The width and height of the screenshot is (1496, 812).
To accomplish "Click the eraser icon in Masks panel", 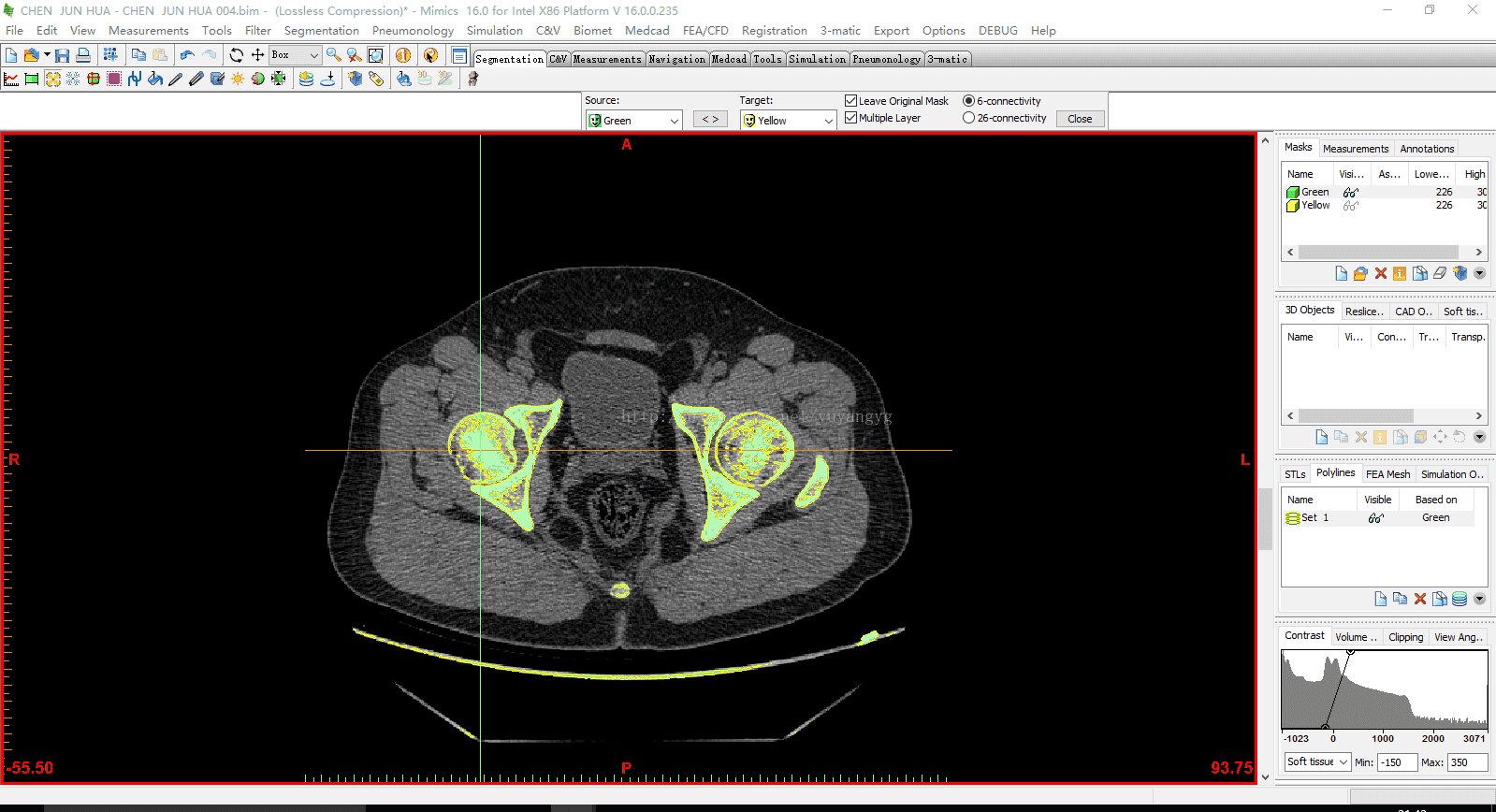I will click(1440, 273).
